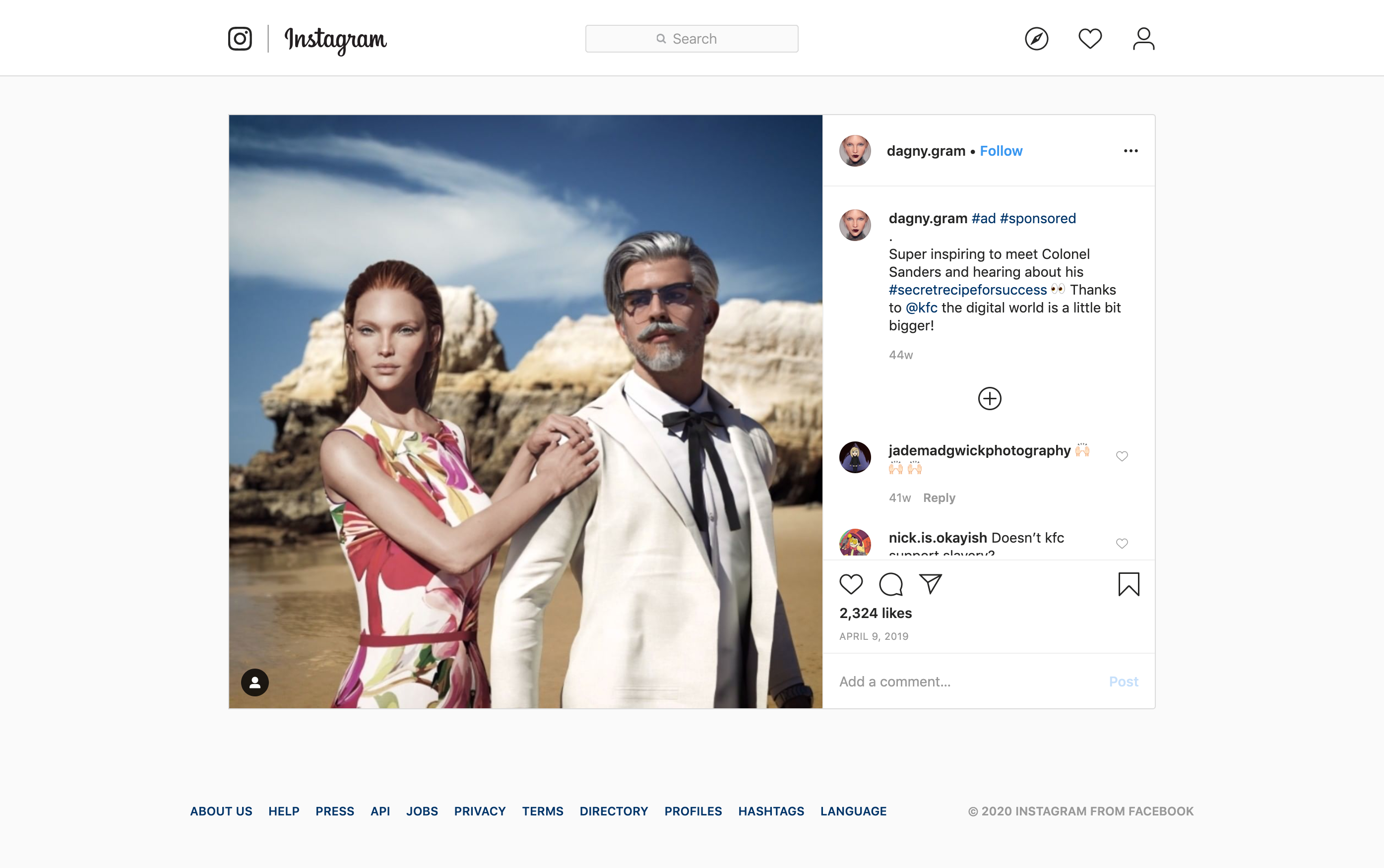Open nick.is.okayish's profile link
Image resolution: width=1384 pixels, height=868 pixels.
(938, 538)
